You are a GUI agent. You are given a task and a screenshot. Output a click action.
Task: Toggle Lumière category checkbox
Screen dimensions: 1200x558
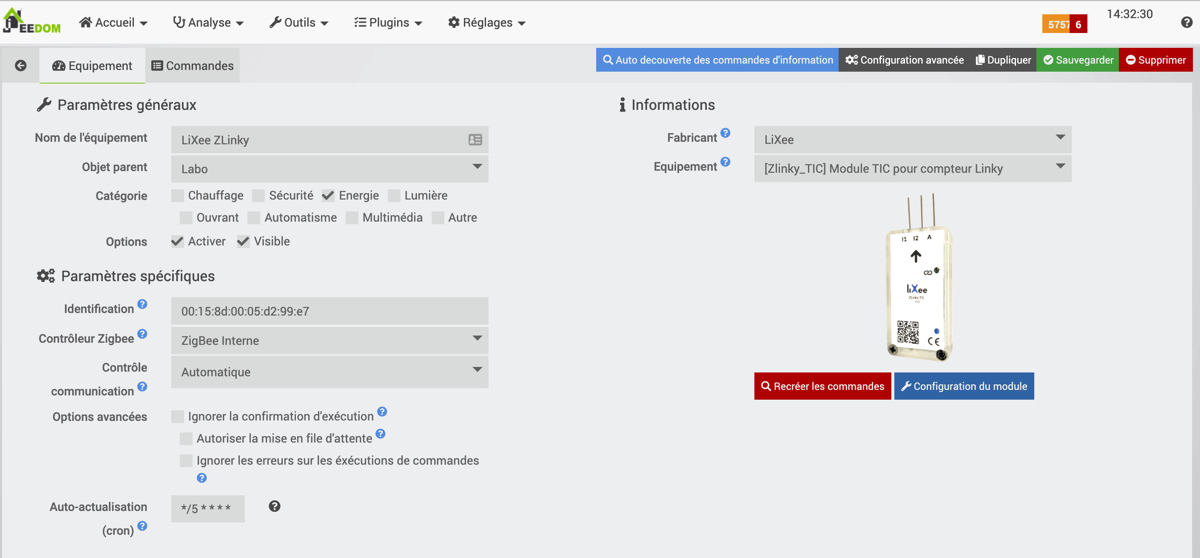point(395,196)
